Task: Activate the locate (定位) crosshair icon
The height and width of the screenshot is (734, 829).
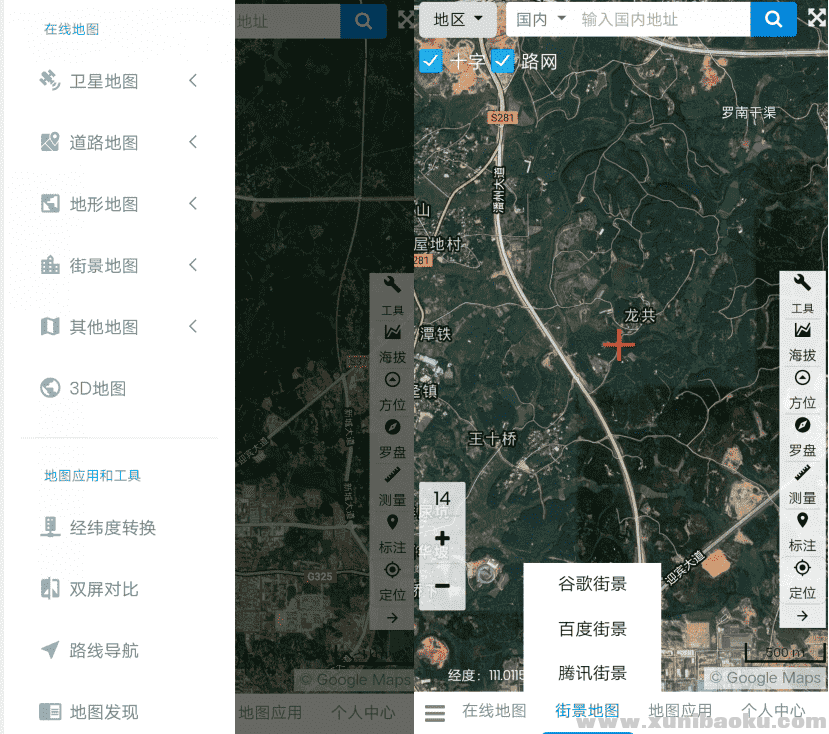Action: pos(802,569)
